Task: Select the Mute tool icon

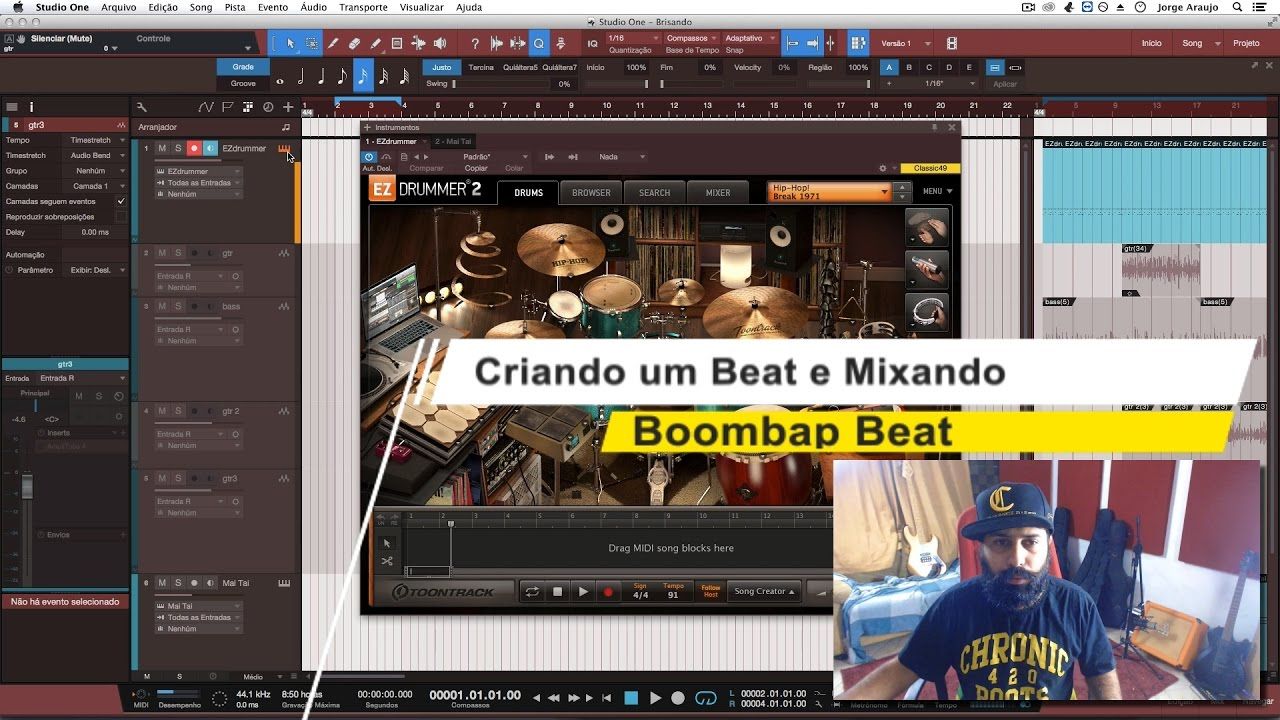Action: [x=417, y=44]
